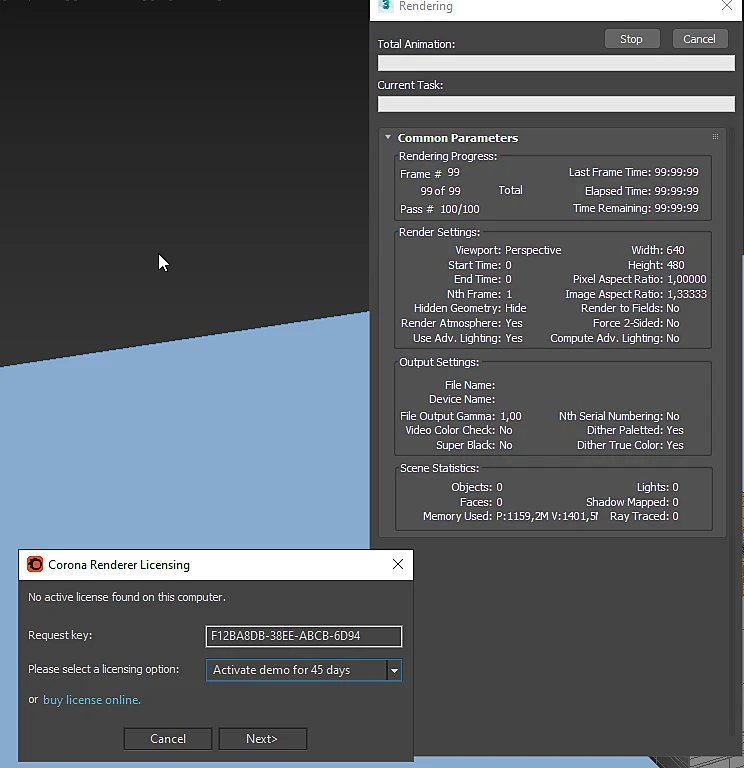Click the 'Hidden Geometry: Hide' text
This screenshot has height=768, width=744.
[470, 308]
